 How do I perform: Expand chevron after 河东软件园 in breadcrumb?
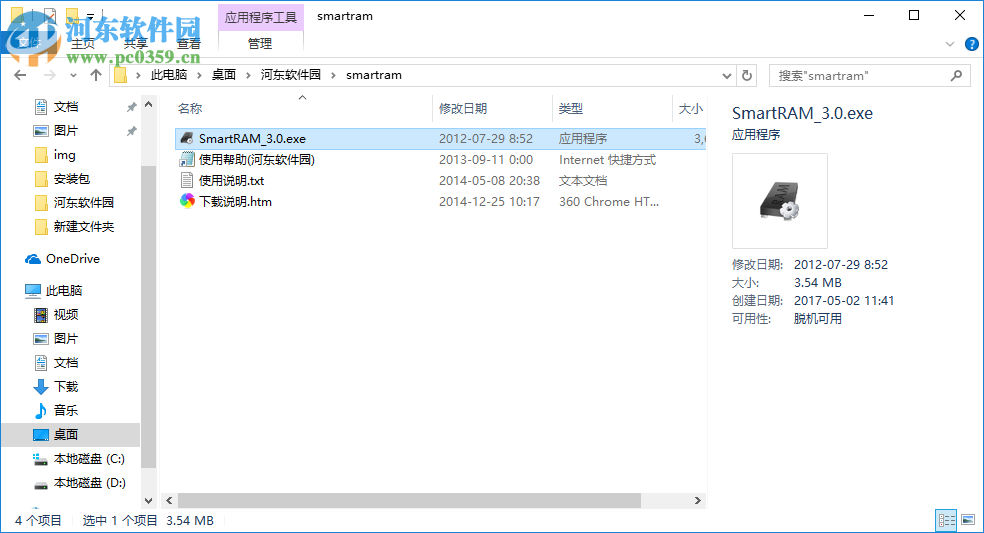pyautogui.click(x=333, y=75)
